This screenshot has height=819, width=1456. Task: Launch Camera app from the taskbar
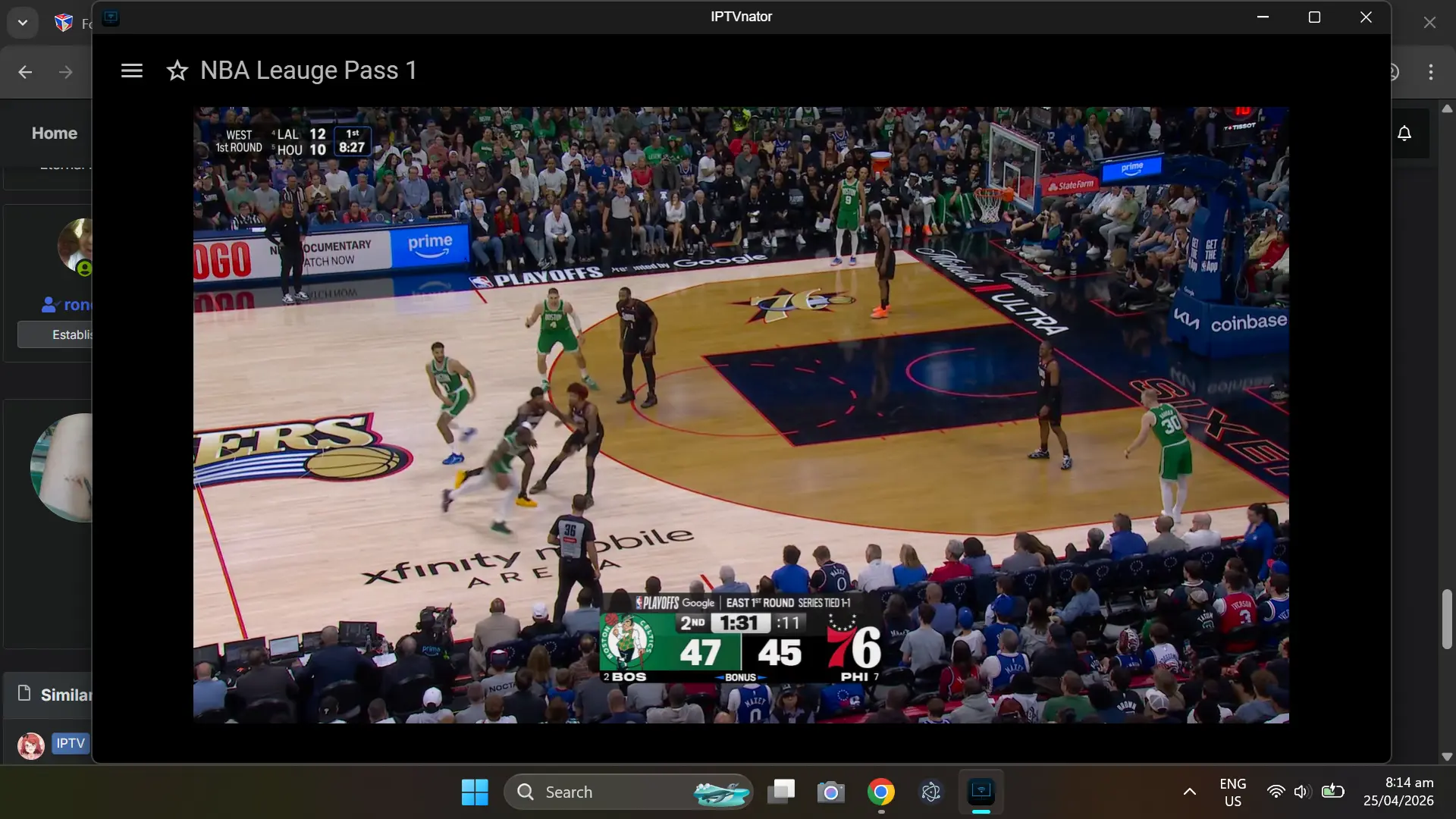click(830, 792)
